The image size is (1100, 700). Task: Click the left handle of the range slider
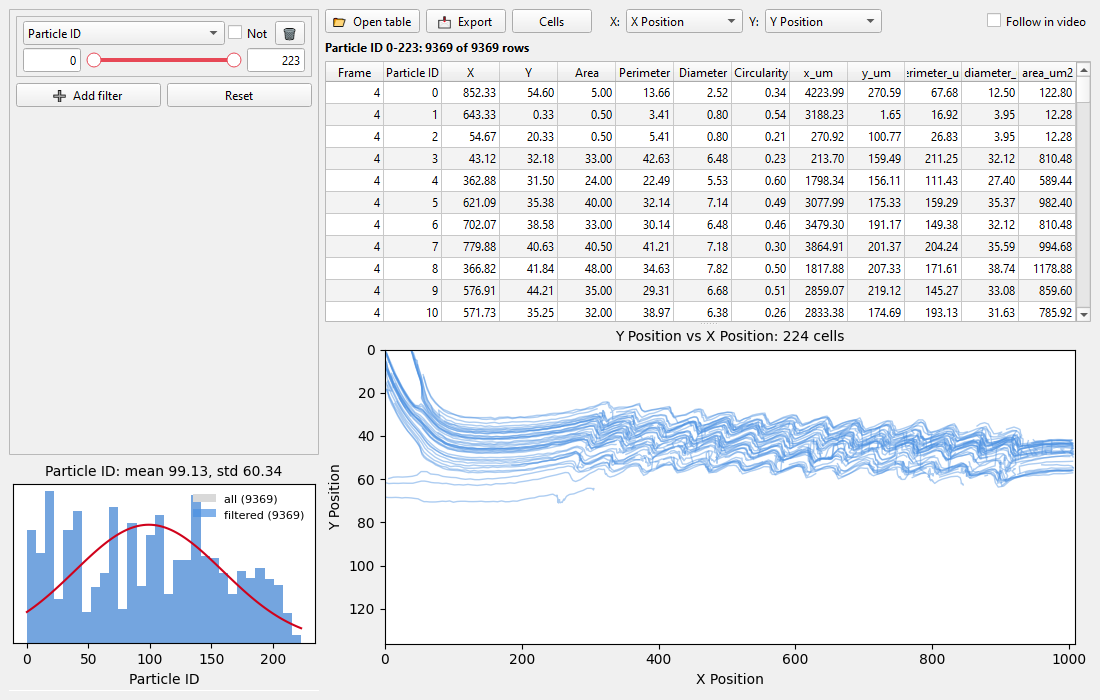coord(94,60)
